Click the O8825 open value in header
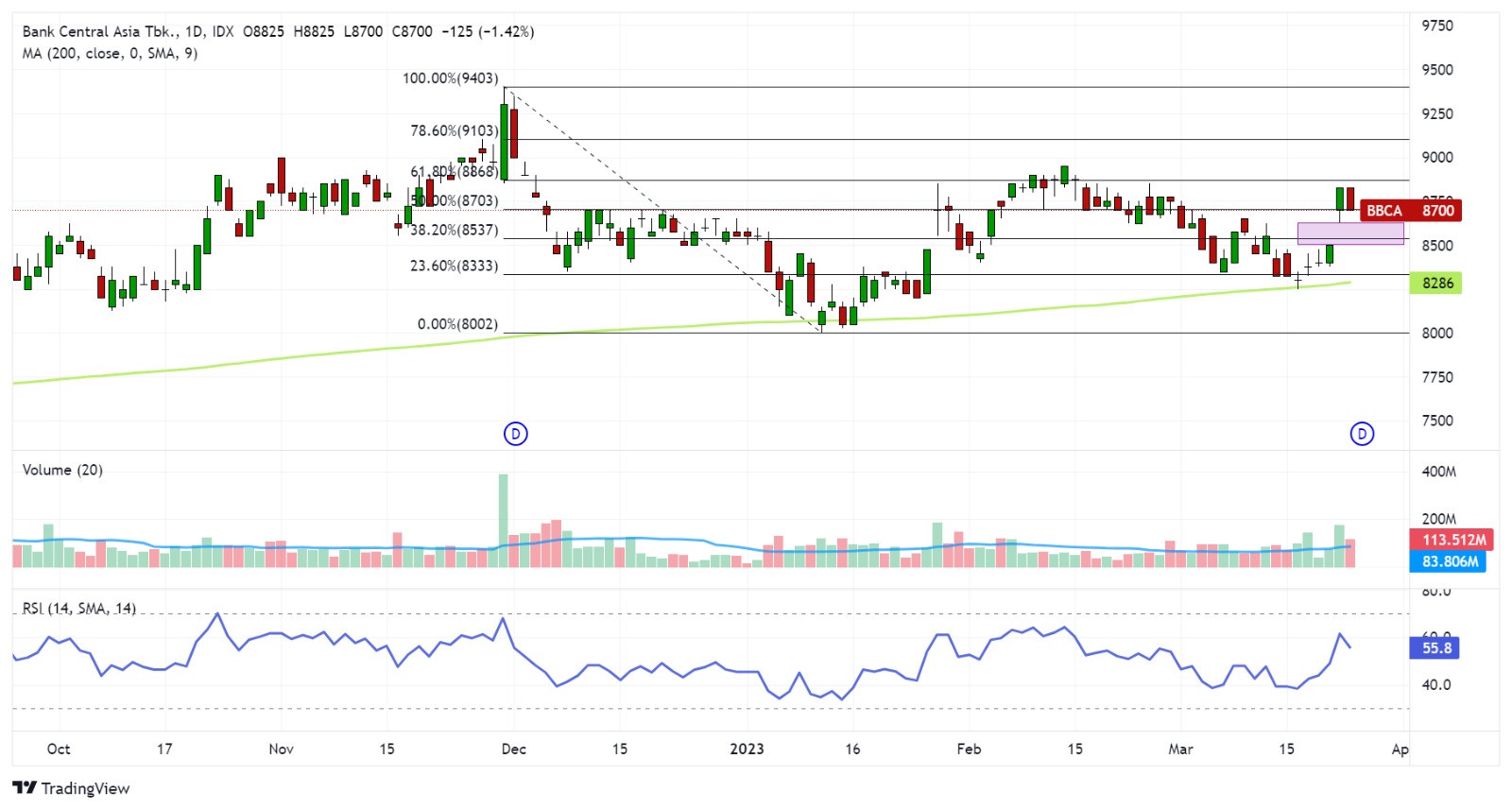The width and height of the screenshot is (1512, 810). tap(264, 31)
